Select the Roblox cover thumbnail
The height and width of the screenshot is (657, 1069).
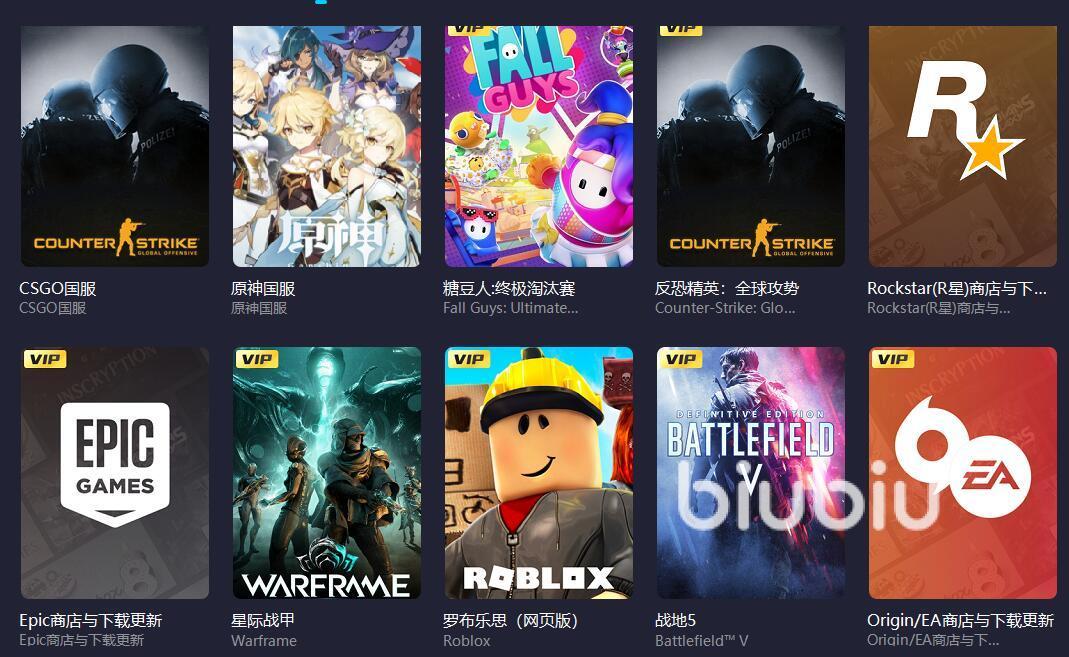click(x=539, y=473)
